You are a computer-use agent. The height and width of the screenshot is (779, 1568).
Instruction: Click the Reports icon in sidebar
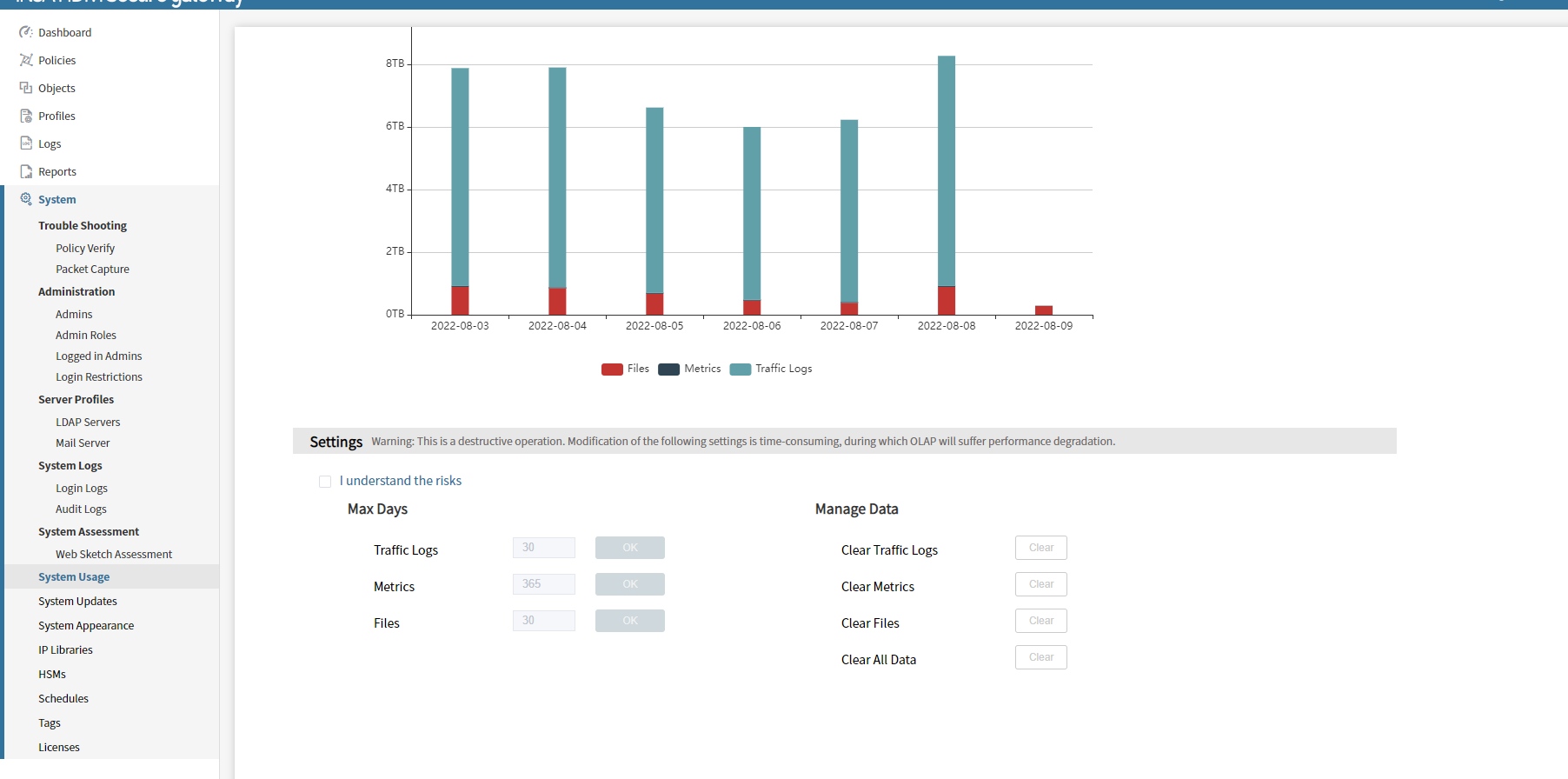tap(26, 171)
